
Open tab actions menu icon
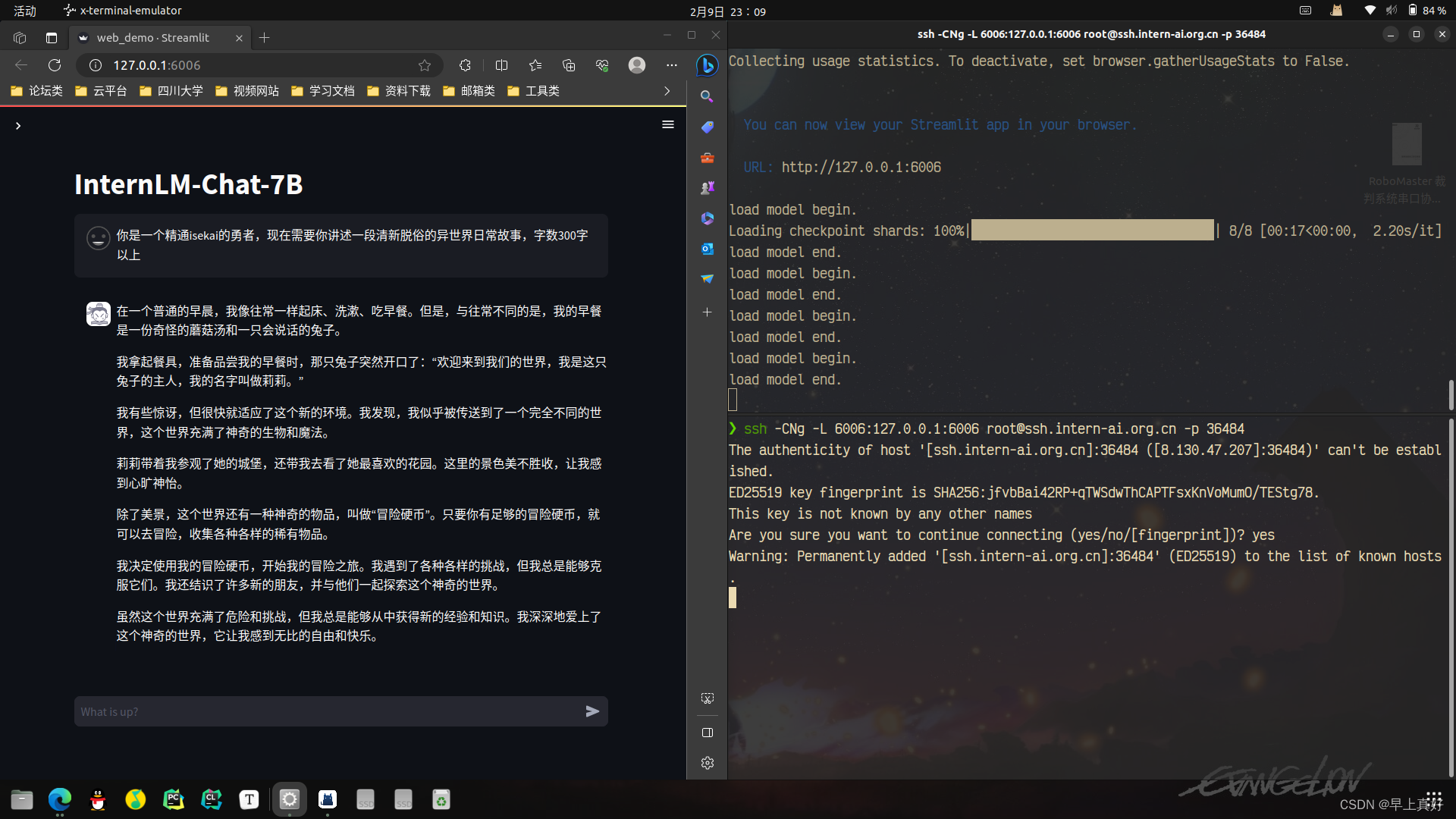click(x=52, y=37)
